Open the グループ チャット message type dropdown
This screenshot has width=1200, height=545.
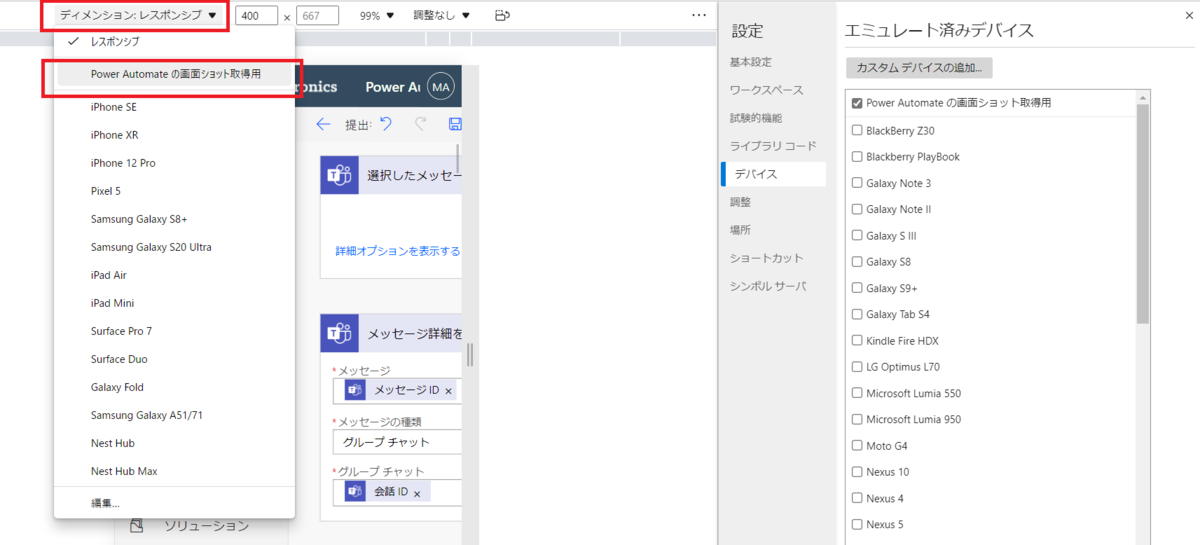coord(397,442)
